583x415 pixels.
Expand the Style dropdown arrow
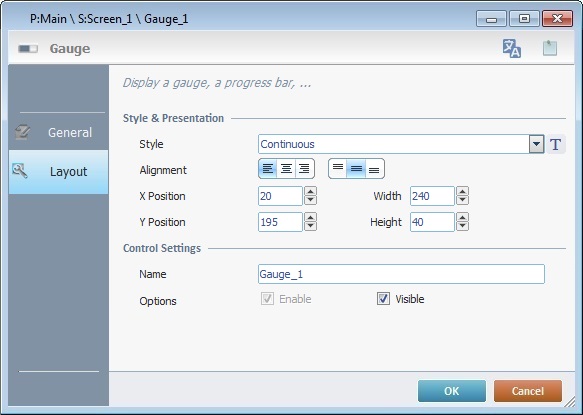click(x=537, y=144)
